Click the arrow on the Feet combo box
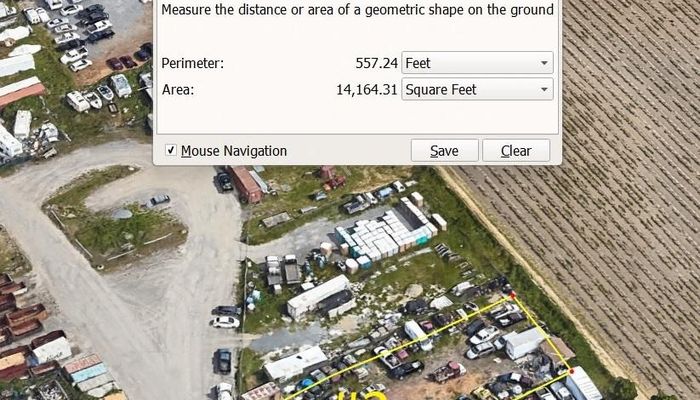Viewport: 700px width, 400px height. click(x=544, y=63)
